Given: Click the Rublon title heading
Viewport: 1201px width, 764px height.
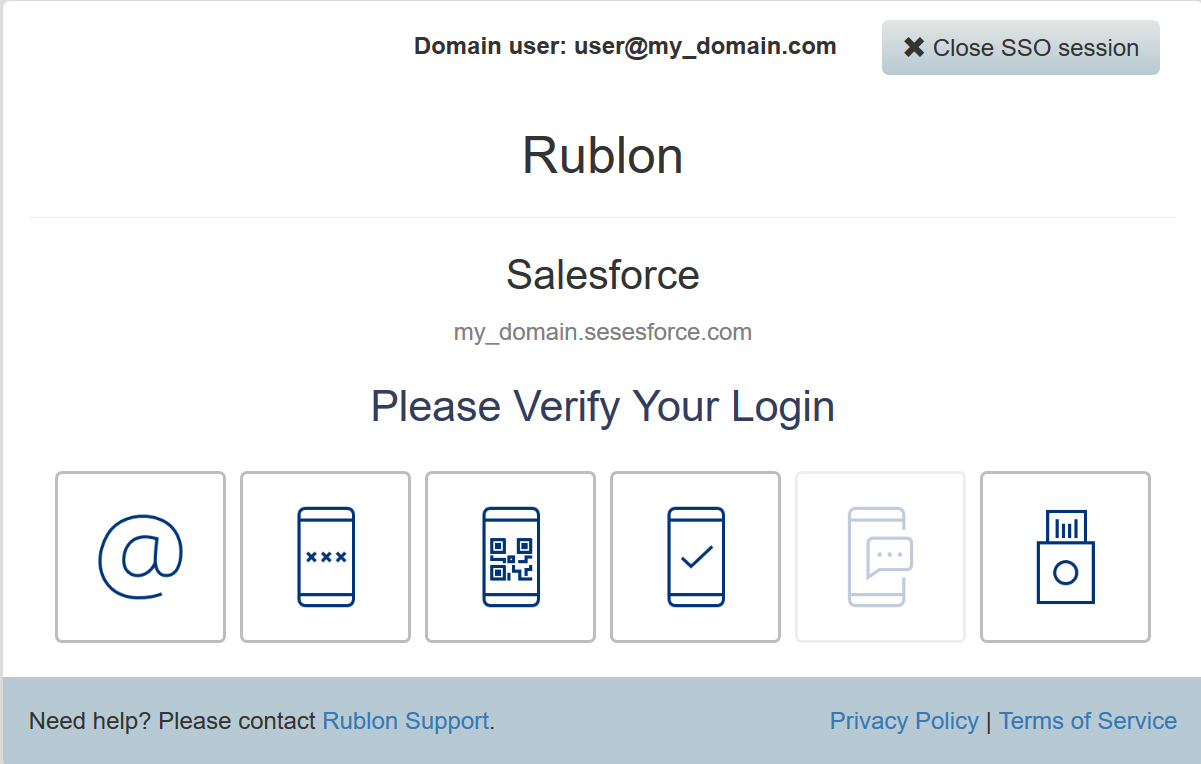Looking at the screenshot, I should [602, 156].
